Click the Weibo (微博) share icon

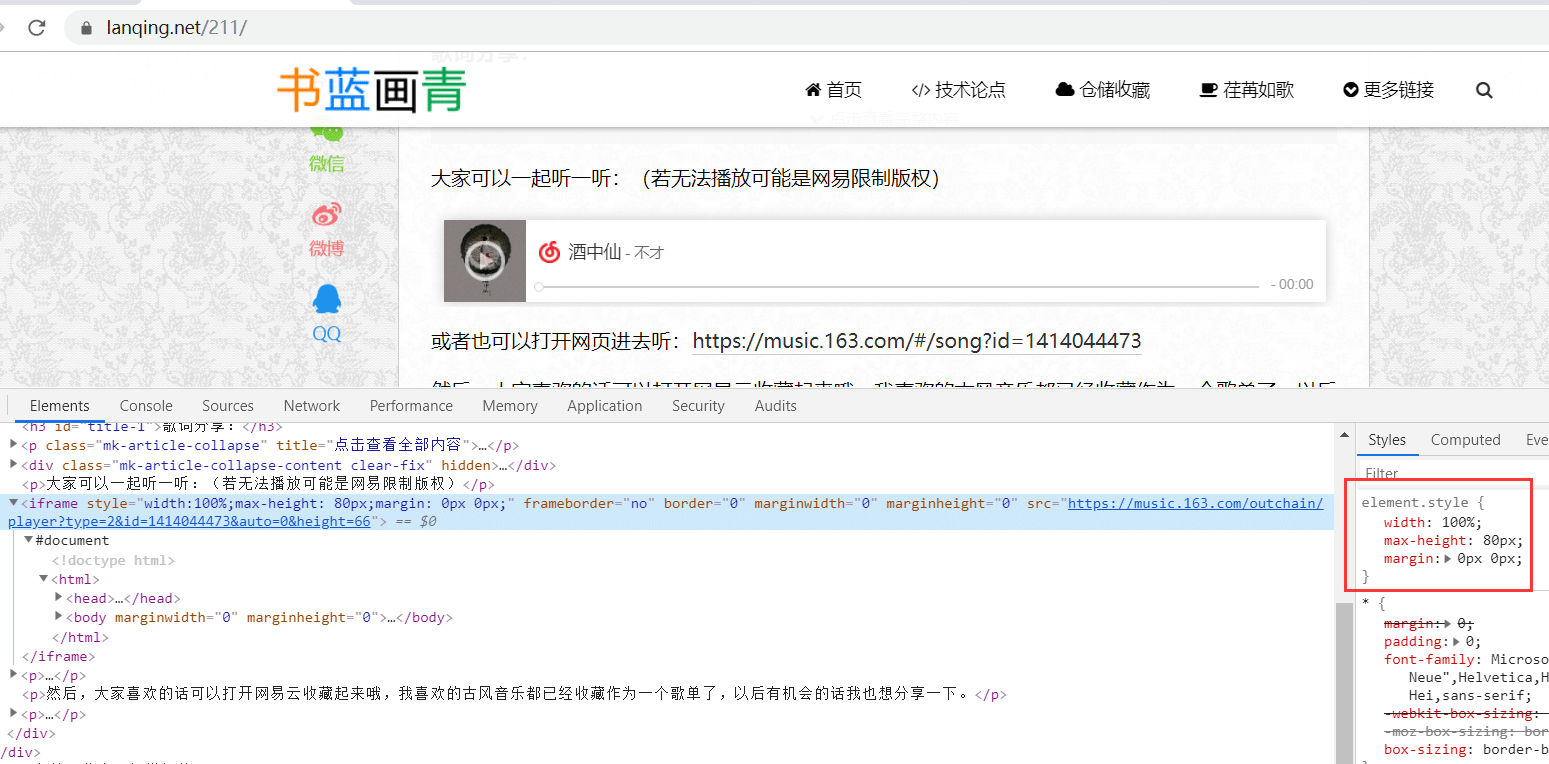326,214
